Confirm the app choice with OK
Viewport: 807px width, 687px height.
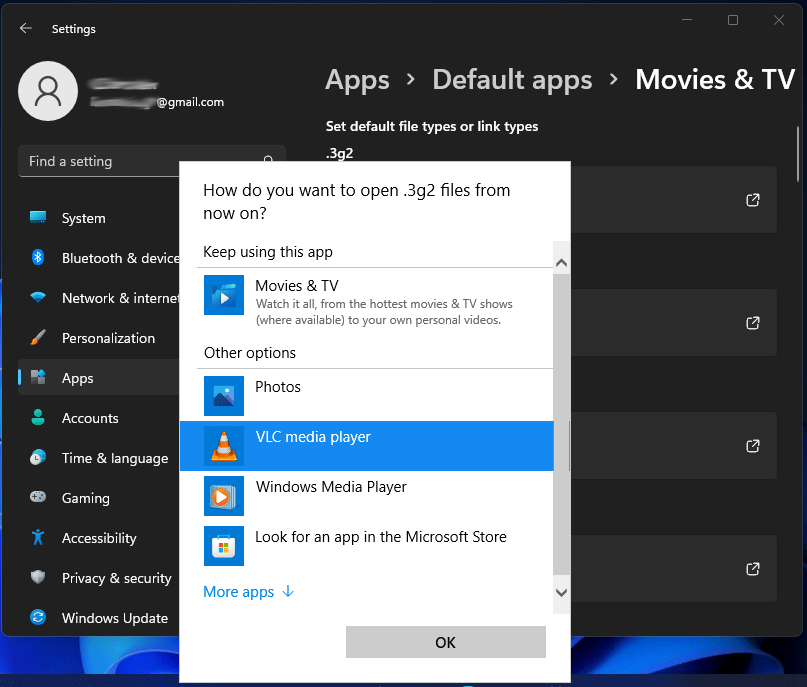[445, 641]
